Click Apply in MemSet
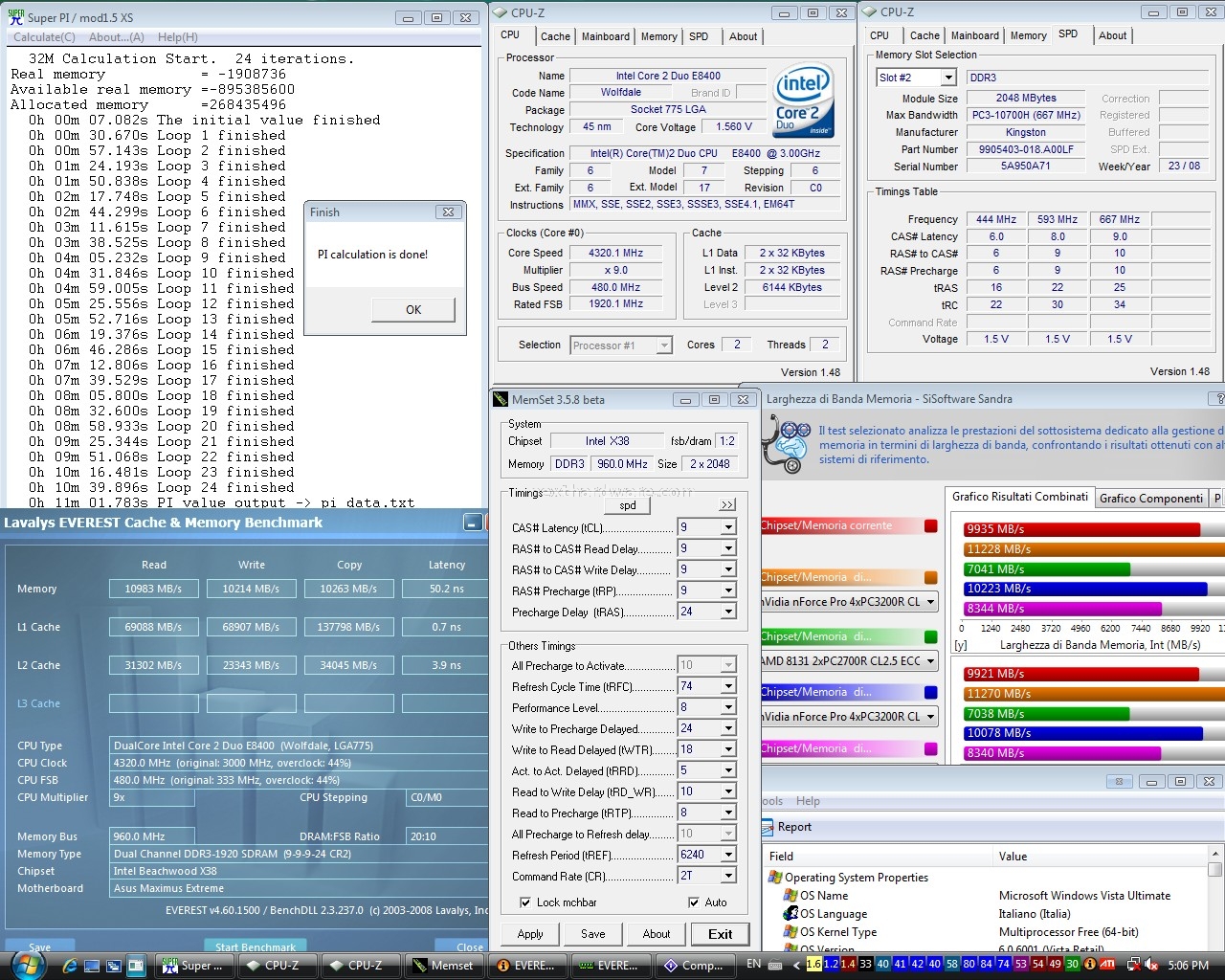Viewport: 1225px width, 980px height. [530, 934]
